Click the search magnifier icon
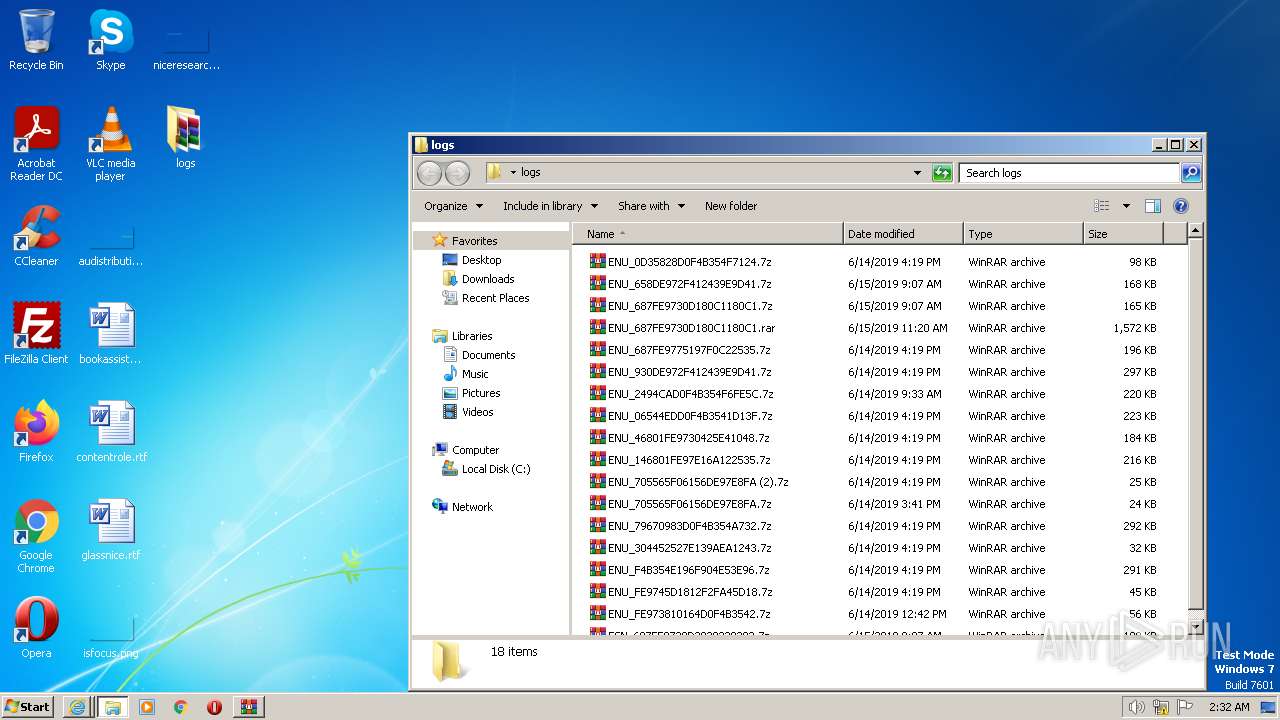The width and height of the screenshot is (1280, 720). (1191, 173)
